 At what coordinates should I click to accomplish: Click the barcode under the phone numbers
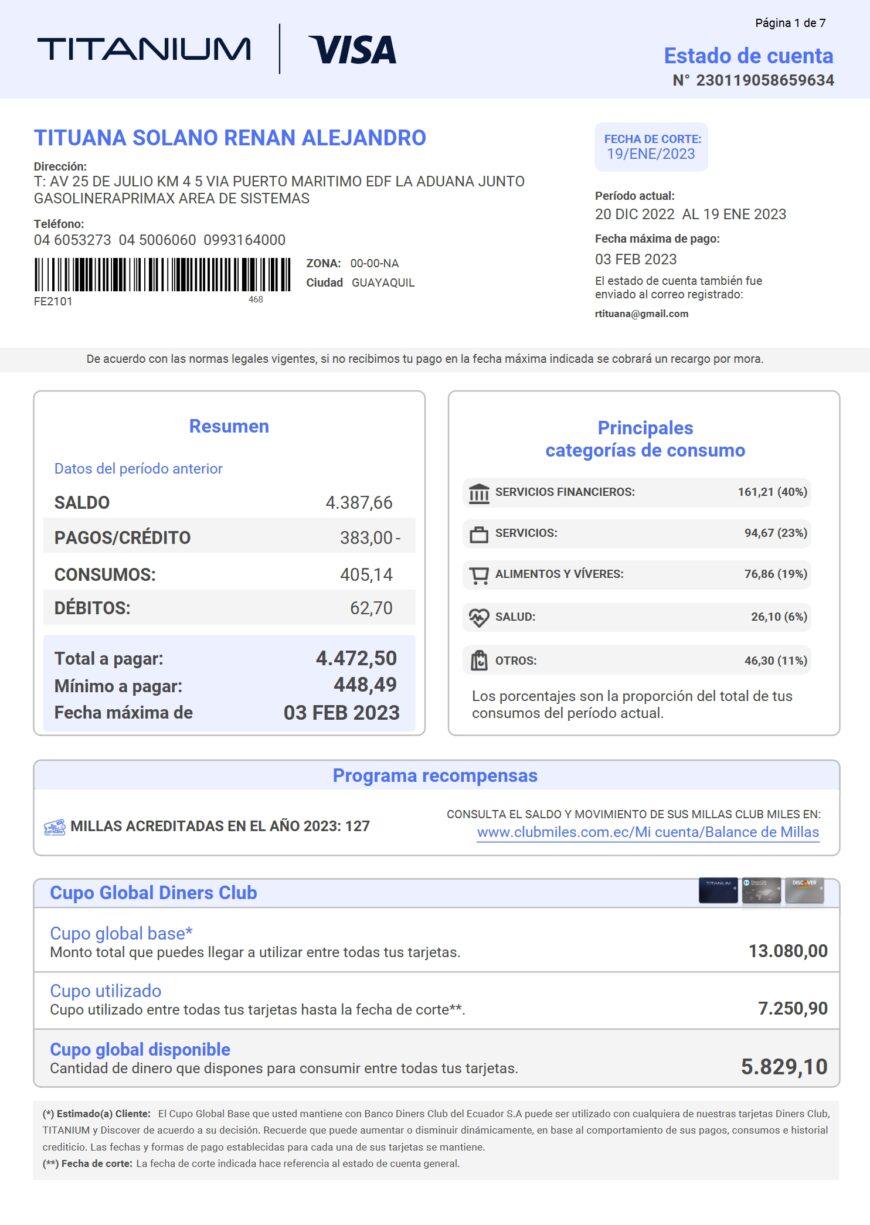pos(164,274)
